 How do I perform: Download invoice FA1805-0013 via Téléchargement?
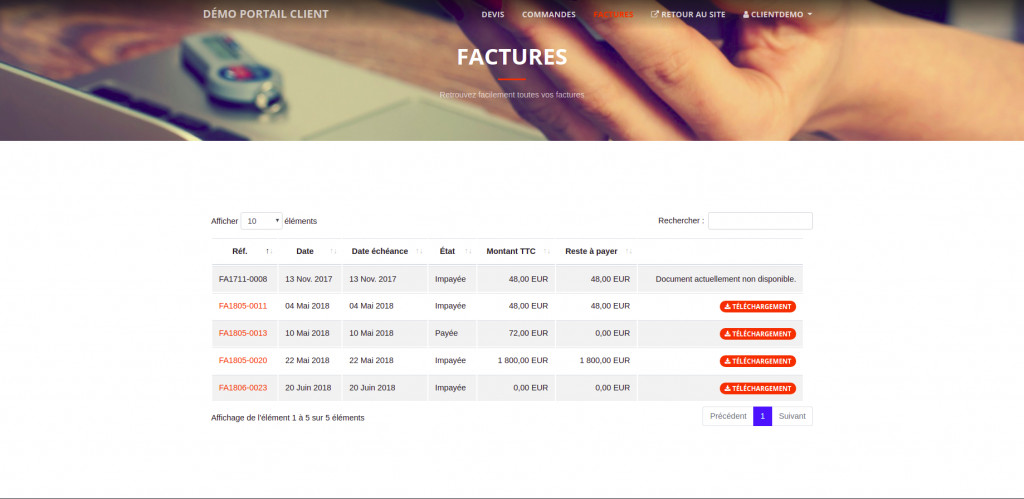(758, 334)
